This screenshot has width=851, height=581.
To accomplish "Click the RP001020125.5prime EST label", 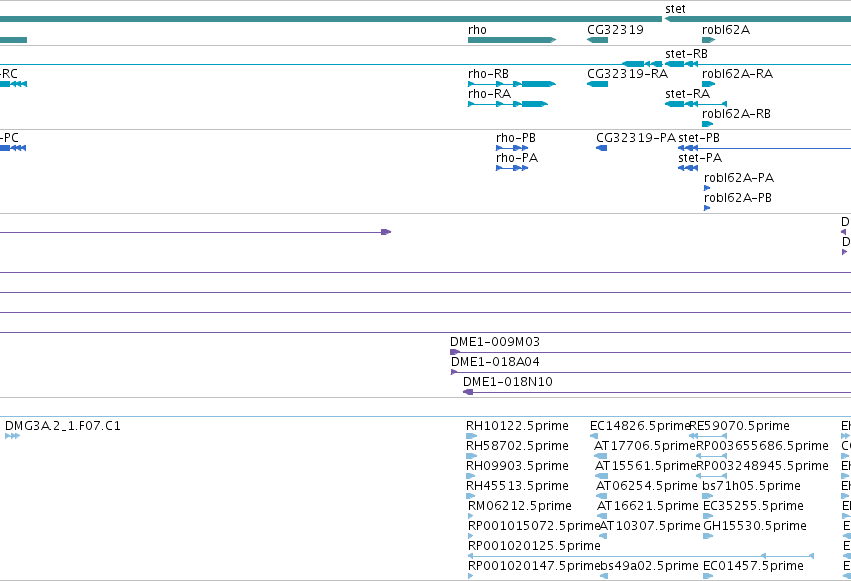I will point(534,546).
